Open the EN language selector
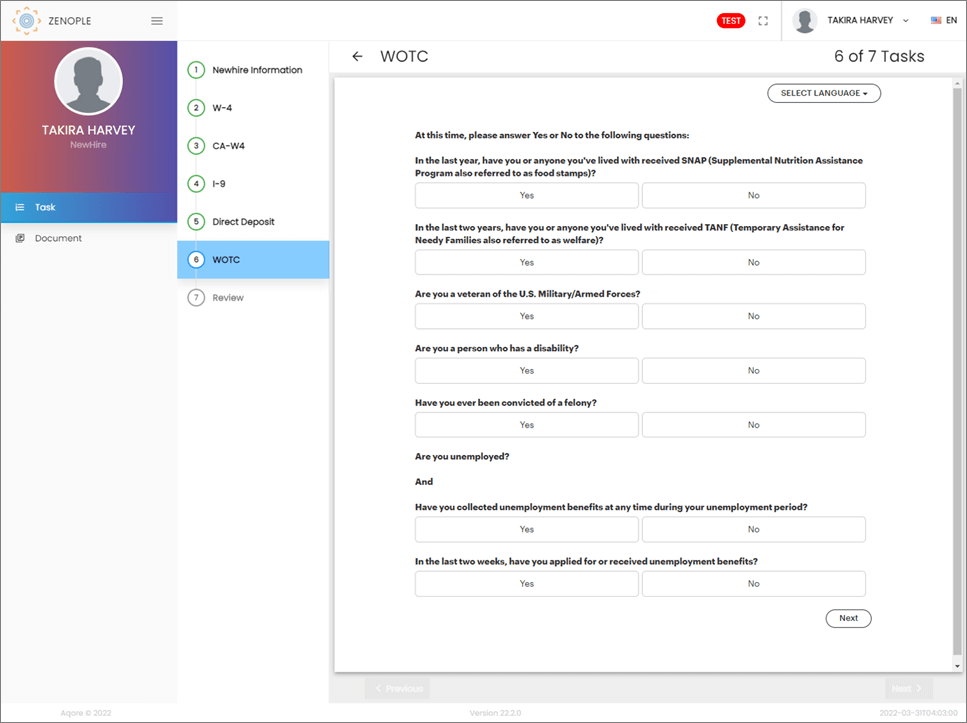The height and width of the screenshot is (723, 967). click(942, 21)
